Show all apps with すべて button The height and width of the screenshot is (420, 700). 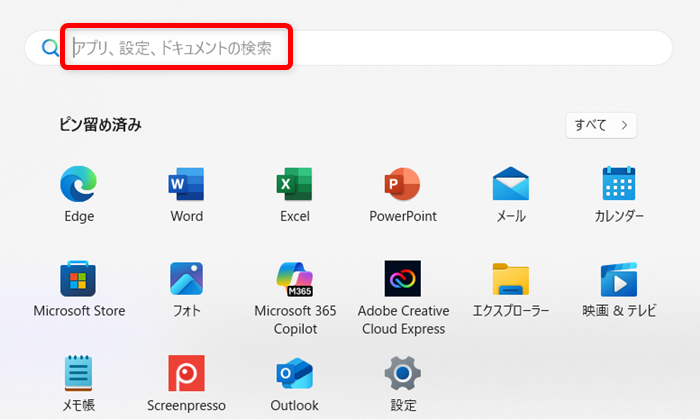pos(601,125)
